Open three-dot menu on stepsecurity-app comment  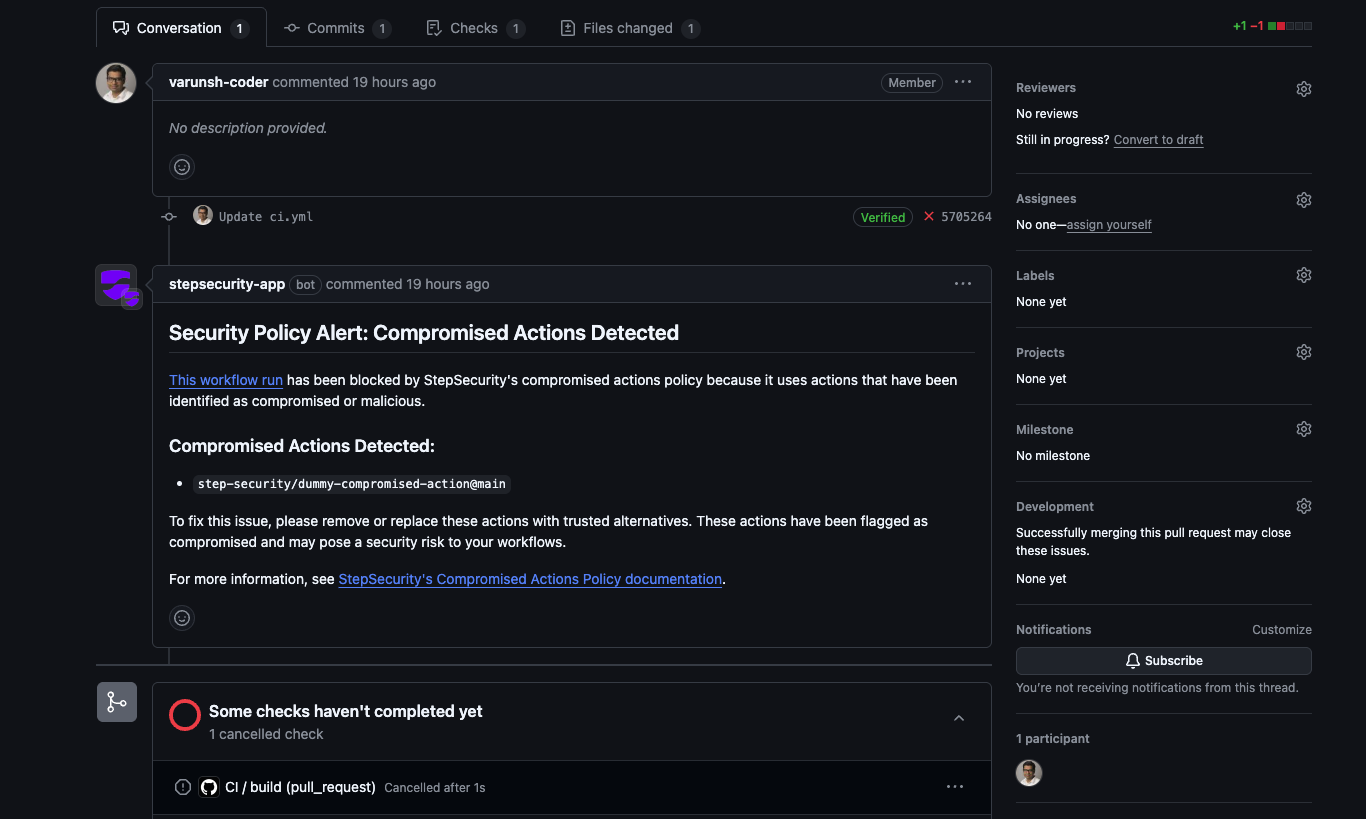(963, 284)
